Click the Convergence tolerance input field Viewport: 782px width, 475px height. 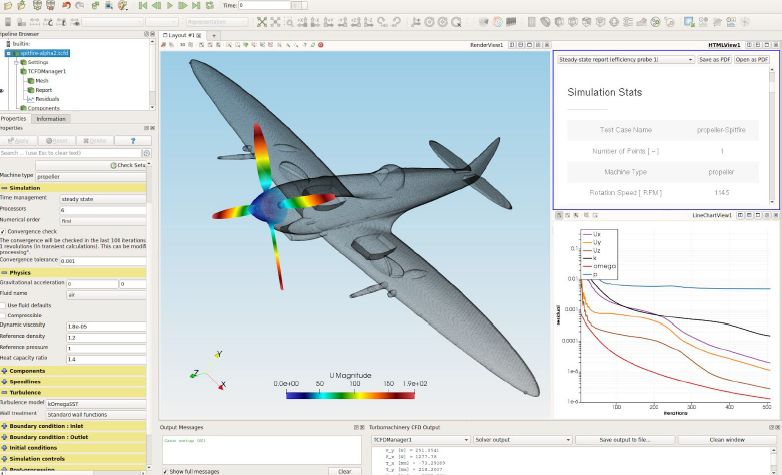(x=103, y=261)
